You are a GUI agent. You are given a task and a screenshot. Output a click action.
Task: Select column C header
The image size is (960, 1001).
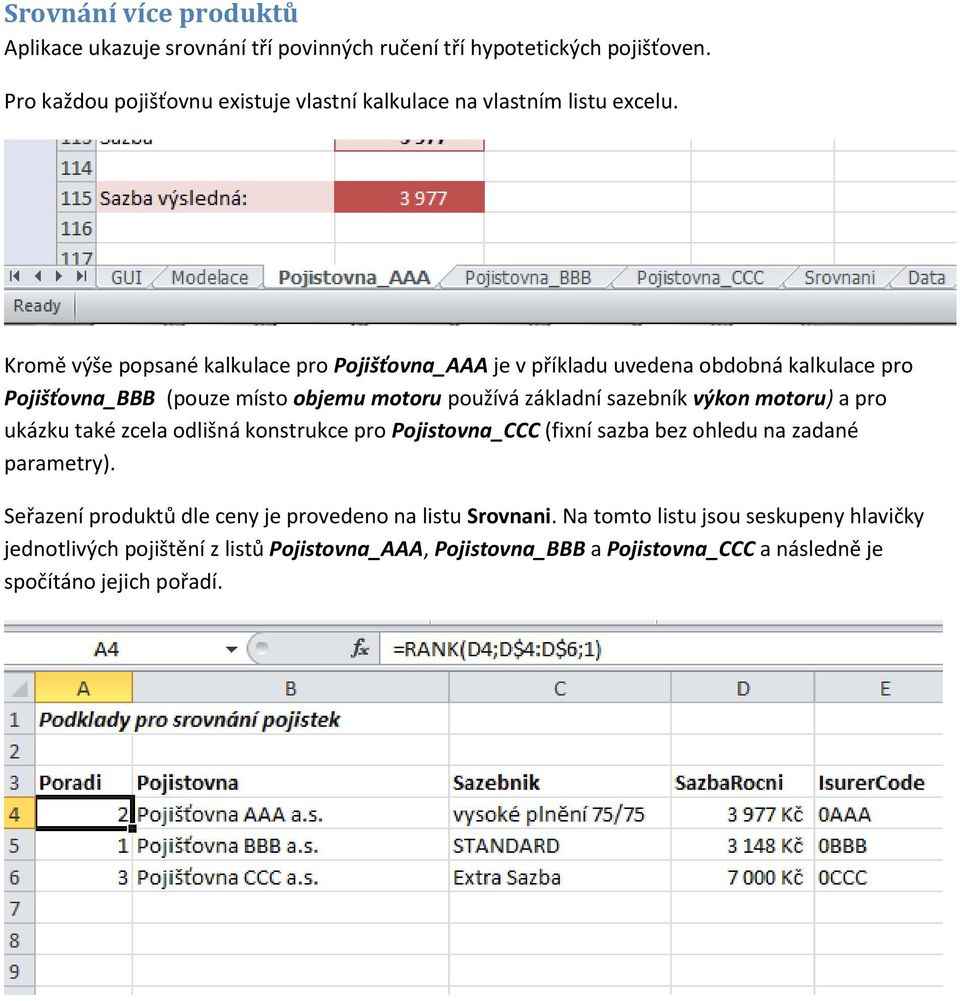560,688
